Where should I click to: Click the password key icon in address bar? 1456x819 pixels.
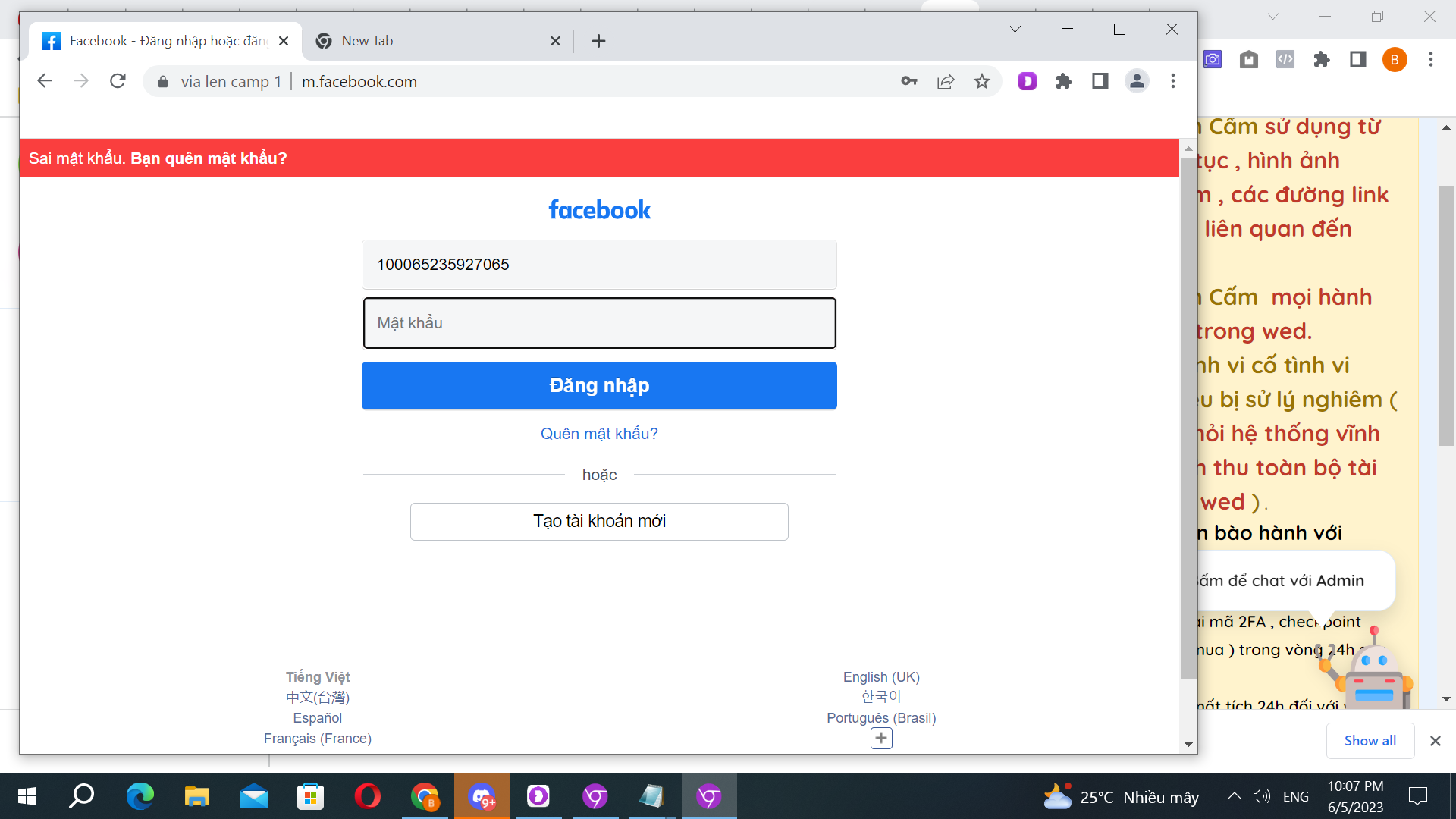[x=908, y=81]
